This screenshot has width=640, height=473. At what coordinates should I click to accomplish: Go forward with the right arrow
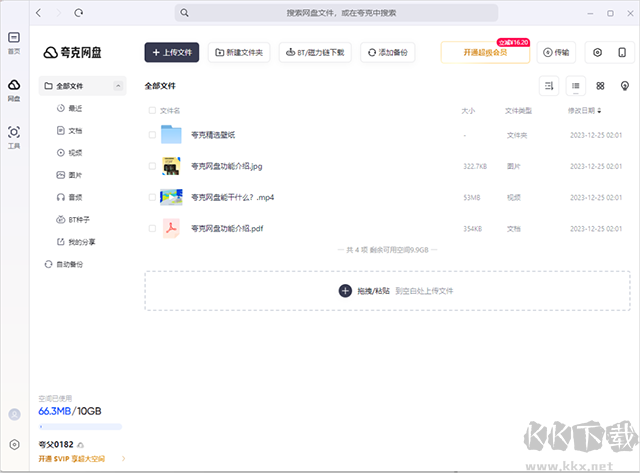58,13
